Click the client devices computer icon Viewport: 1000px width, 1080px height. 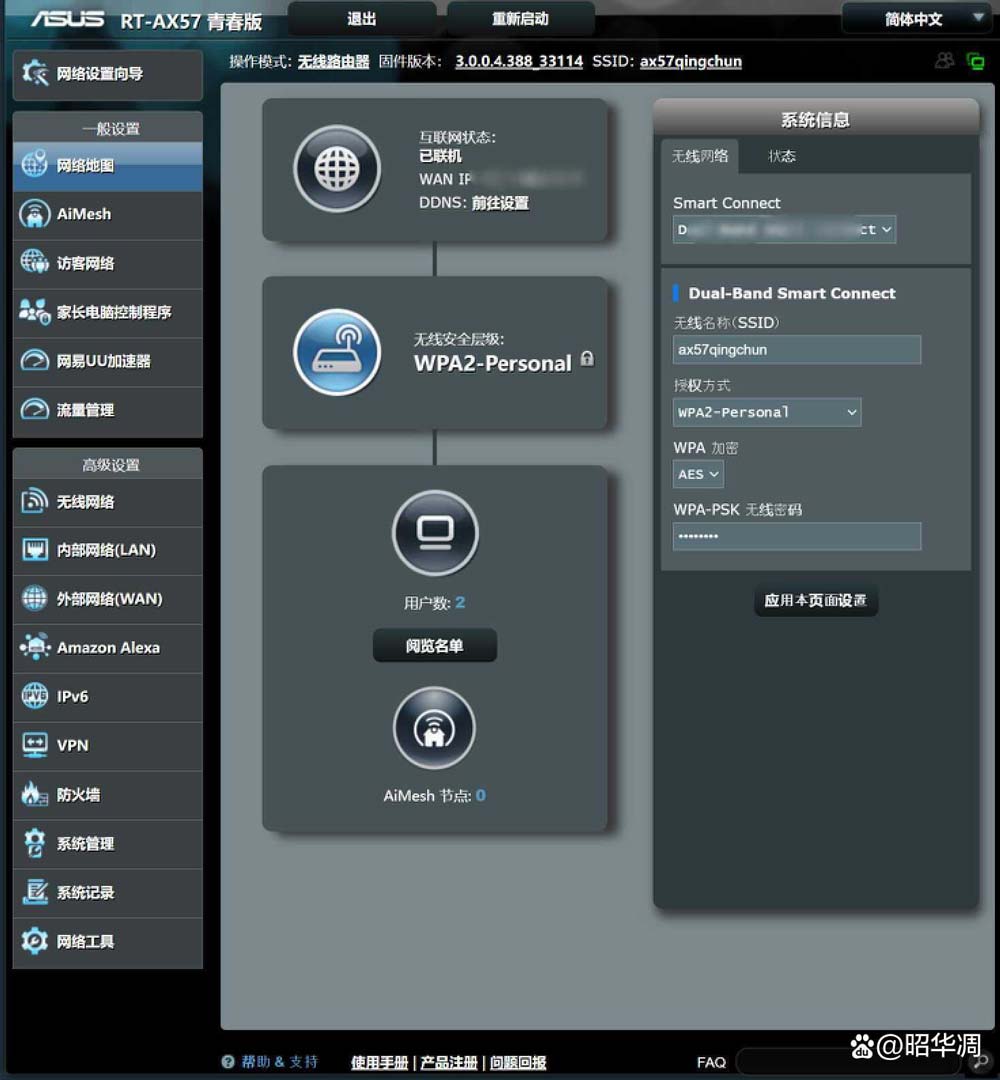tap(435, 532)
